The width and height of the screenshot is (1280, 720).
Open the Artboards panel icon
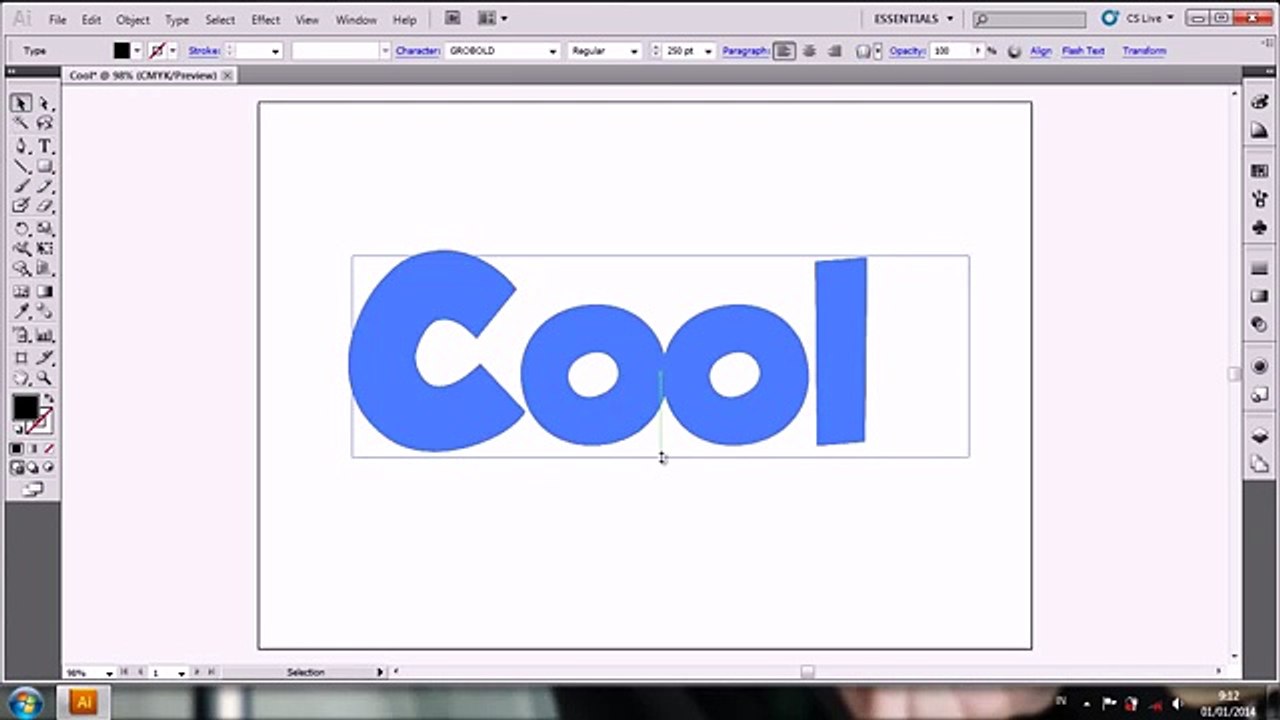tap(1260, 464)
